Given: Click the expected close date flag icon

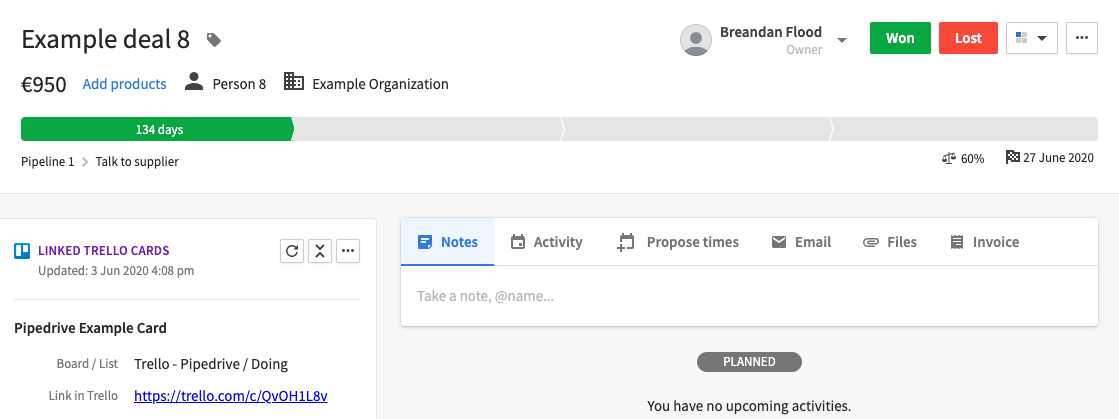Looking at the screenshot, I should pyautogui.click(x=1012, y=157).
